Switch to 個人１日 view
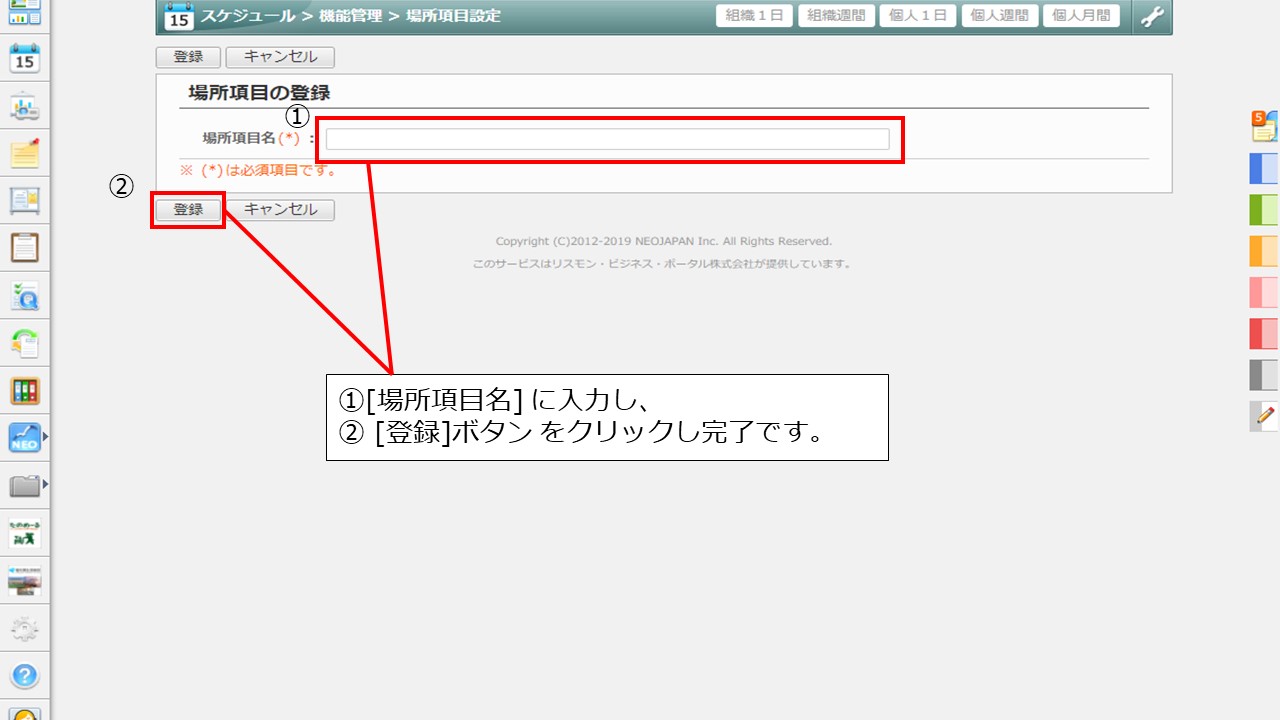Screen dimensions: 1280x720 pos(918,16)
